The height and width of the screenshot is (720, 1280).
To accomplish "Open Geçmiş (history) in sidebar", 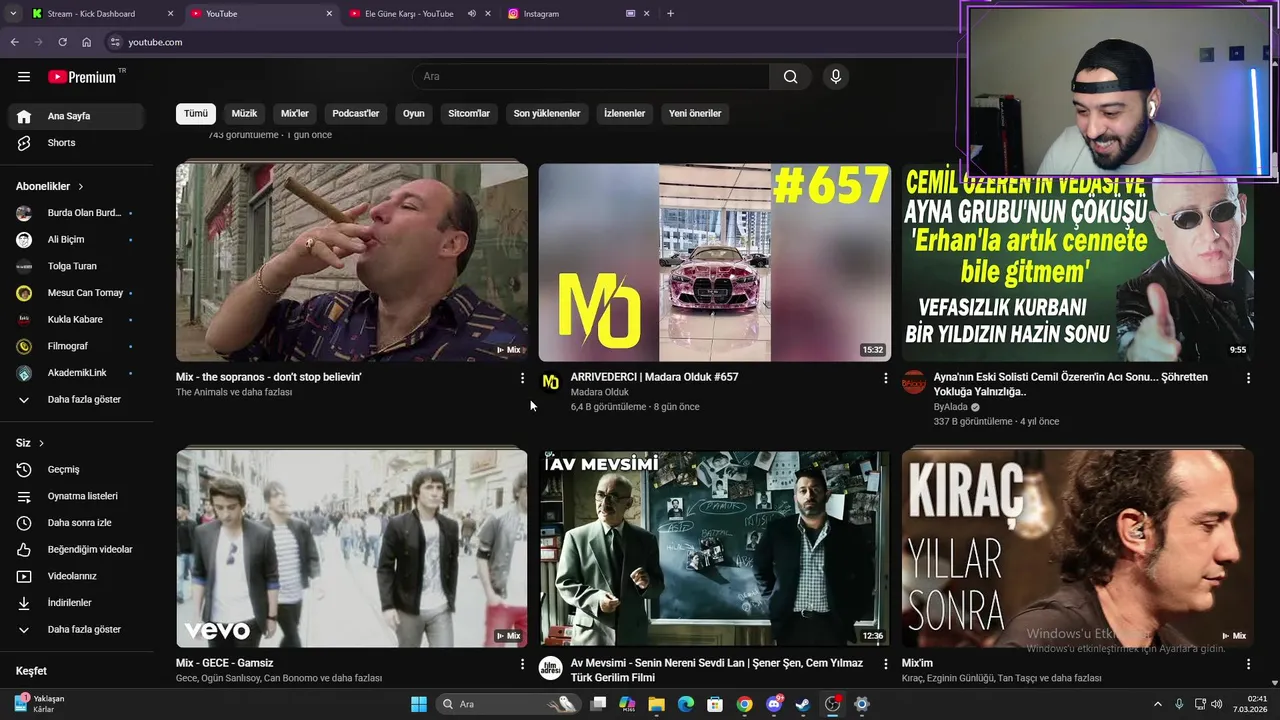I will 77,469.
